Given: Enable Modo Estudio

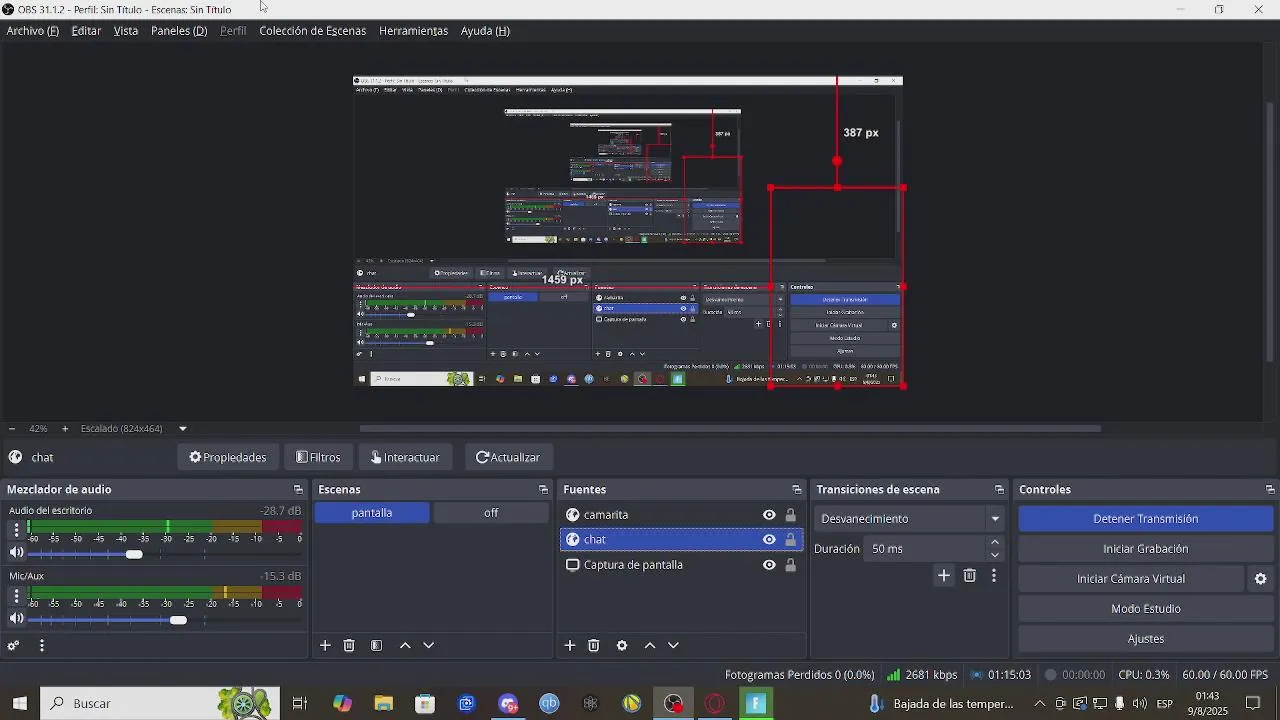Looking at the screenshot, I should click(x=1146, y=609).
